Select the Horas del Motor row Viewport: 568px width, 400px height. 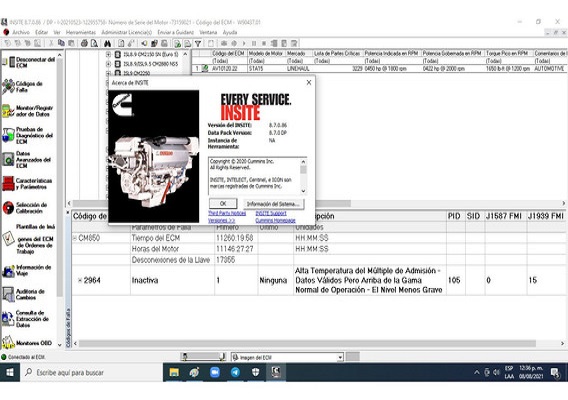pos(319,249)
